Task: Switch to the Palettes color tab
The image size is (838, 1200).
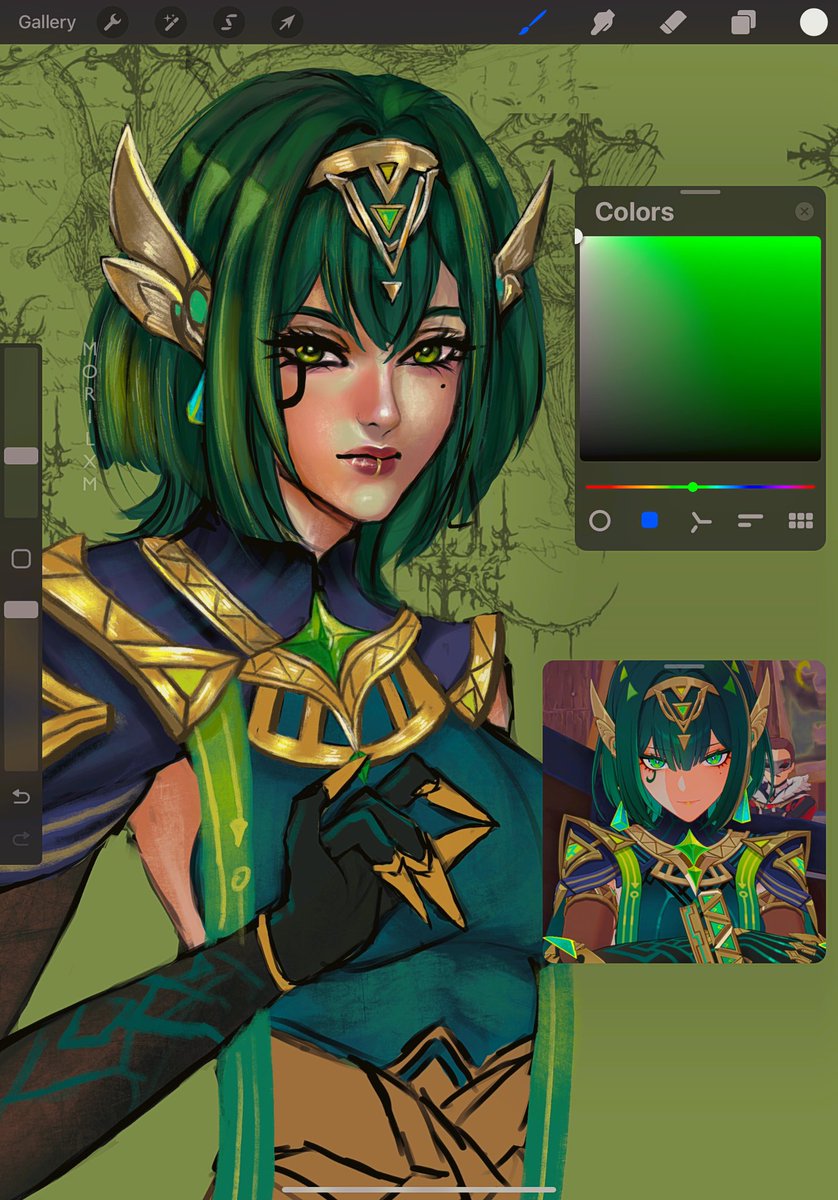Action: (x=800, y=520)
